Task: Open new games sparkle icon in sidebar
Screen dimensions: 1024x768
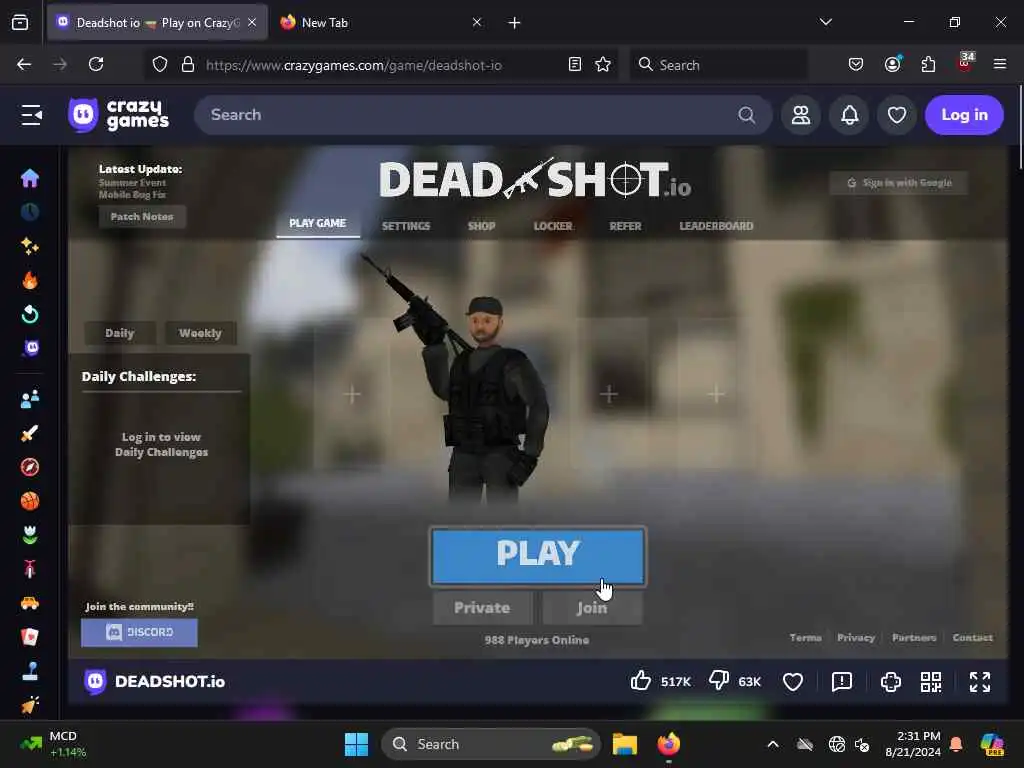Action: point(30,246)
